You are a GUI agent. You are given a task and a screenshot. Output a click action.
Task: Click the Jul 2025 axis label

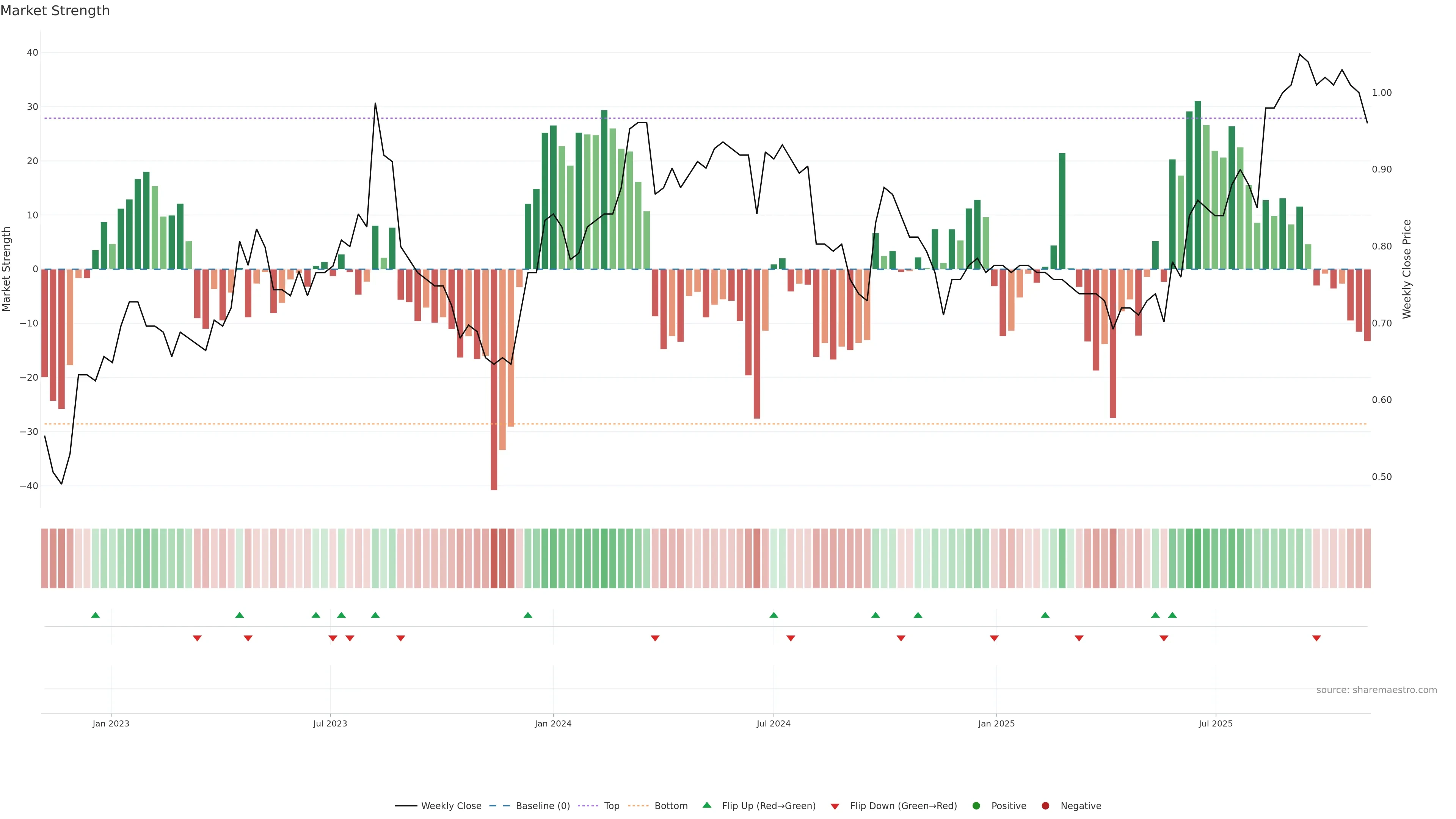point(1215,723)
